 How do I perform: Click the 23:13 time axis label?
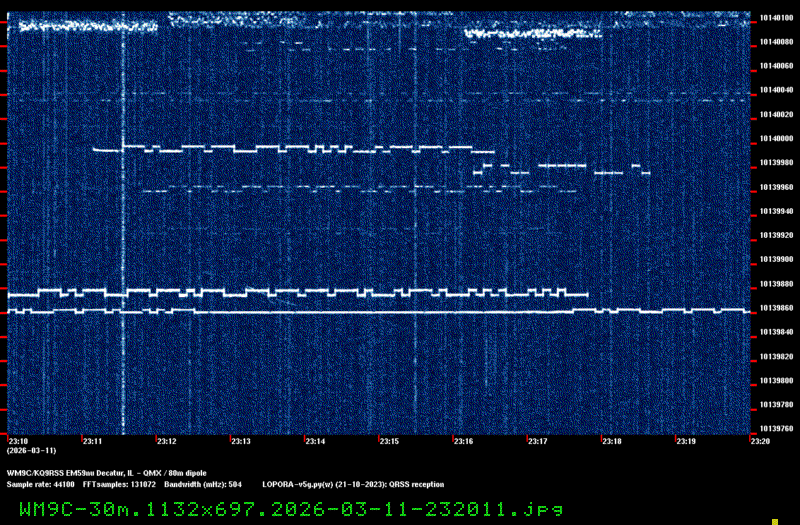(x=241, y=441)
